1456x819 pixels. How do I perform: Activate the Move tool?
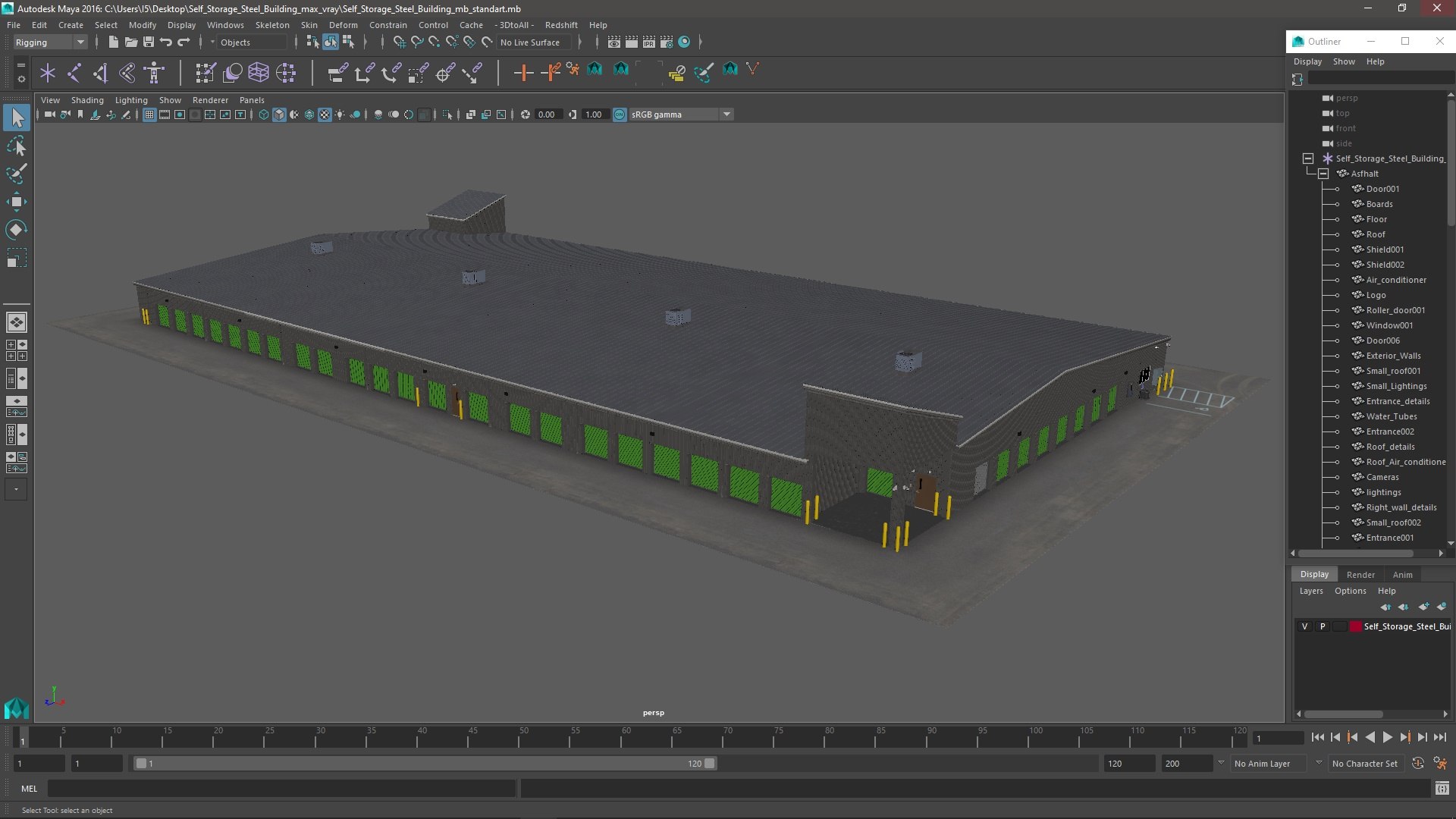coord(17,202)
